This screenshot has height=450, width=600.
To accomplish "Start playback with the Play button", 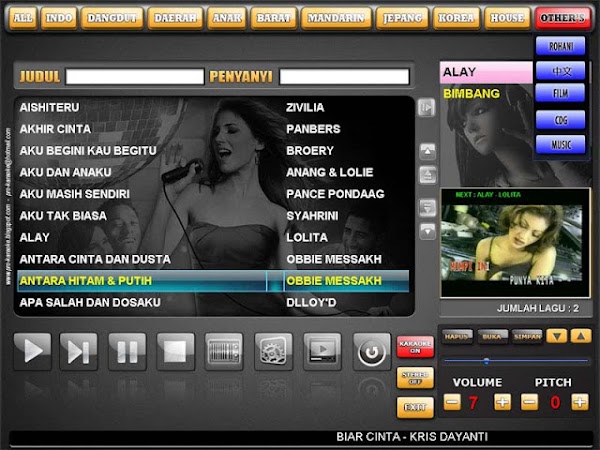I will (33, 351).
